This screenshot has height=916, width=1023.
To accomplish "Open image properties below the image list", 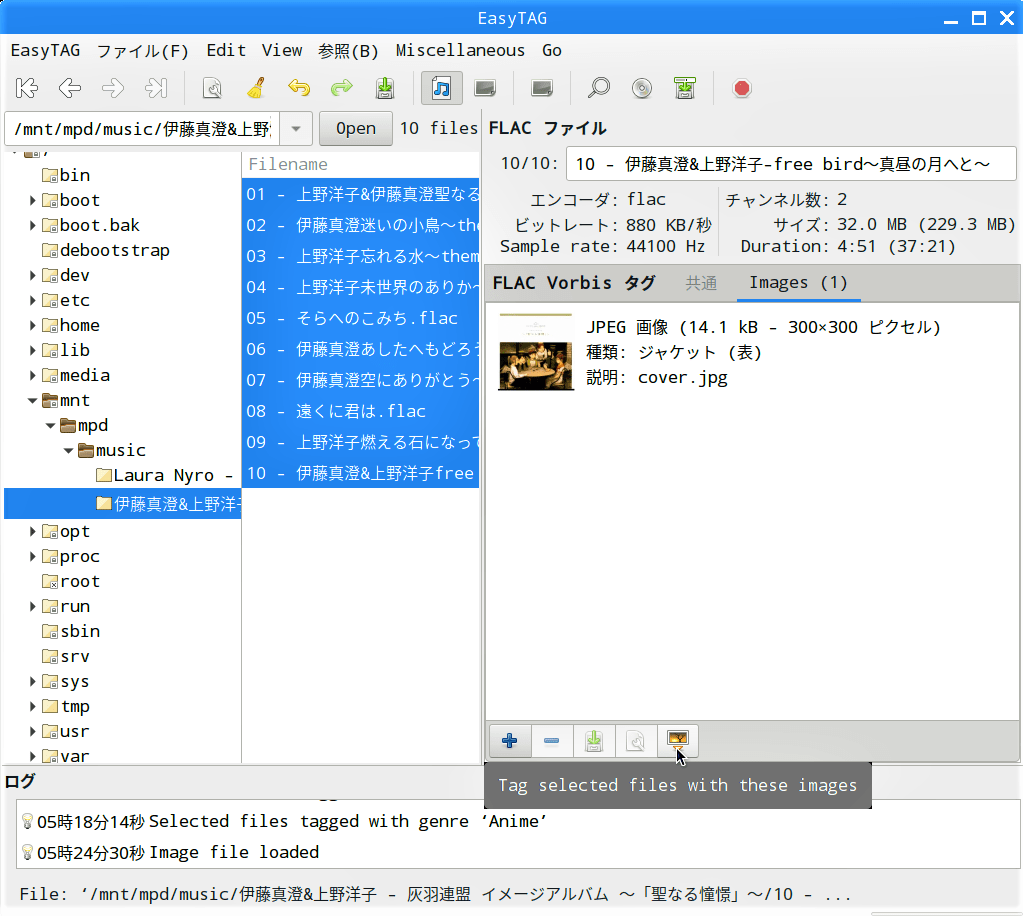I will pyautogui.click(x=635, y=740).
